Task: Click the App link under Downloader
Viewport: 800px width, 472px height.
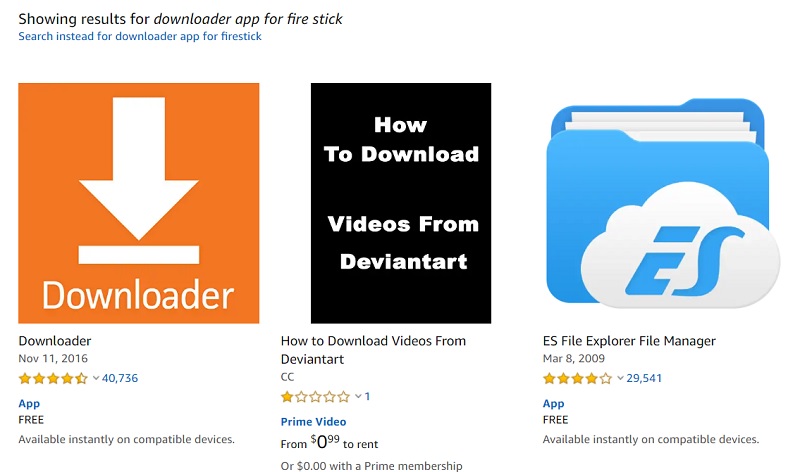Action: 29,404
